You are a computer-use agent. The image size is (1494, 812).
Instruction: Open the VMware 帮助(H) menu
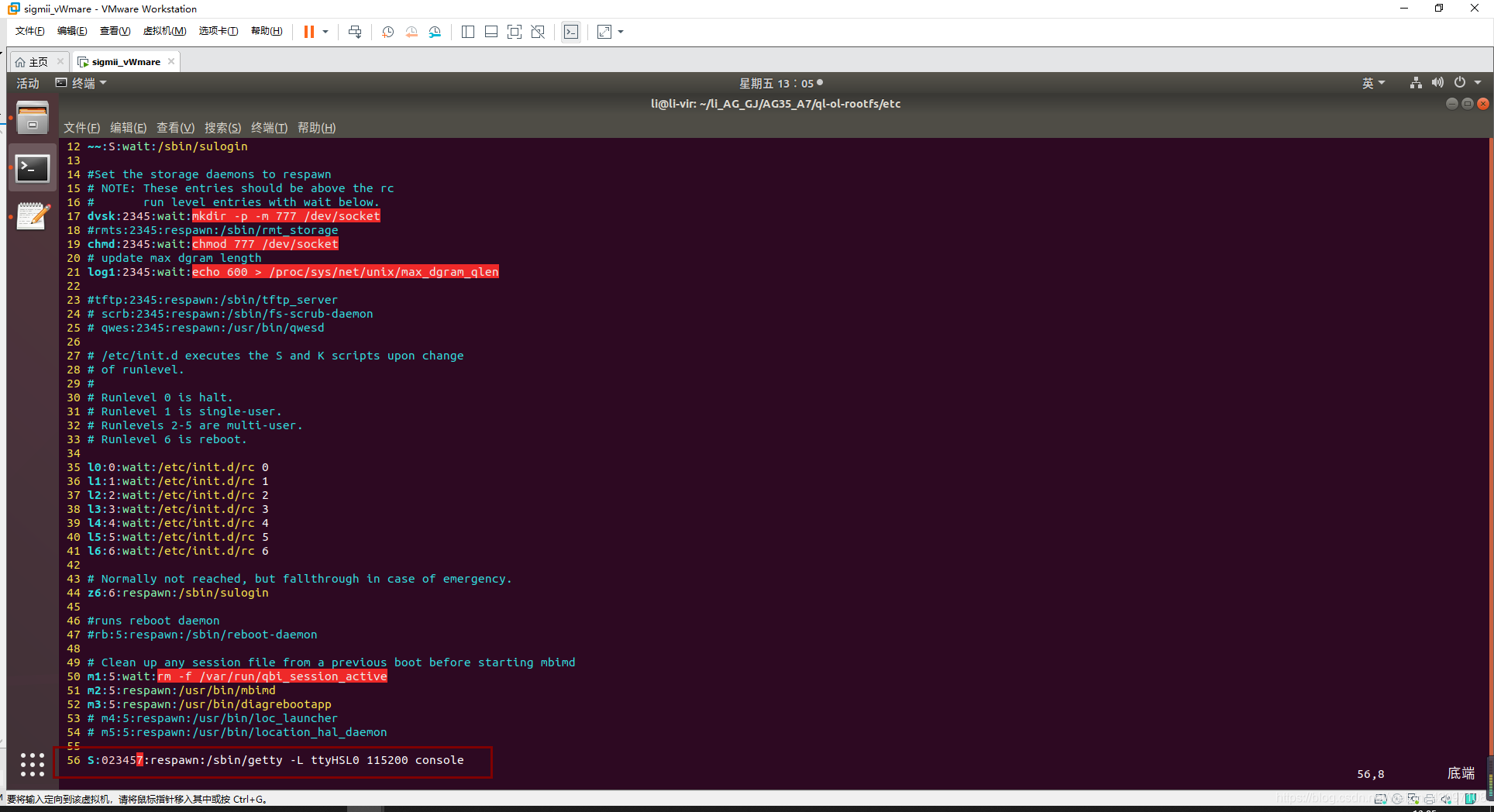(267, 31)
